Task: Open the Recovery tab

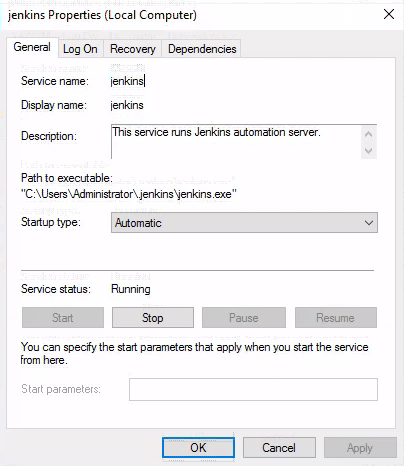Action: (133, 49)
